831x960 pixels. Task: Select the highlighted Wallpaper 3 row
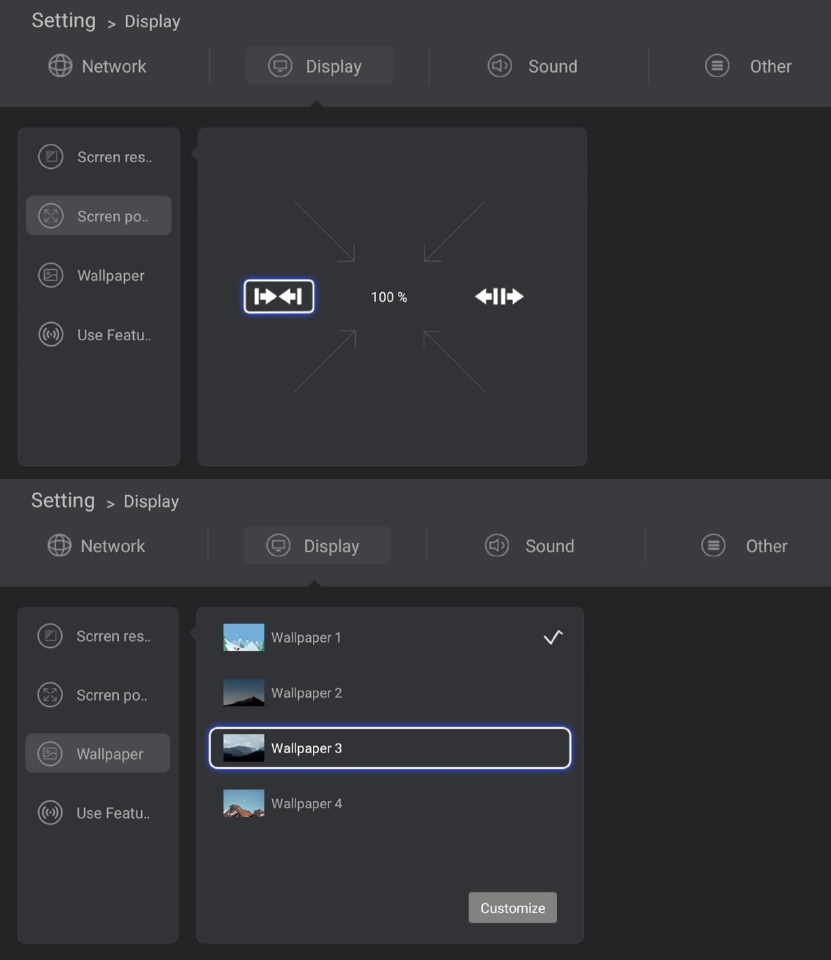point(389,748)
